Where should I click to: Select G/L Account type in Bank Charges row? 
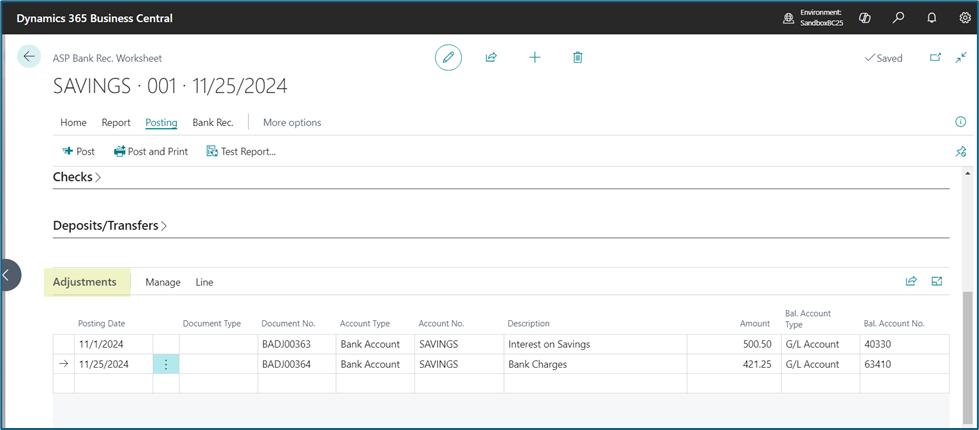pyautogui.click(x=820, y=364)
